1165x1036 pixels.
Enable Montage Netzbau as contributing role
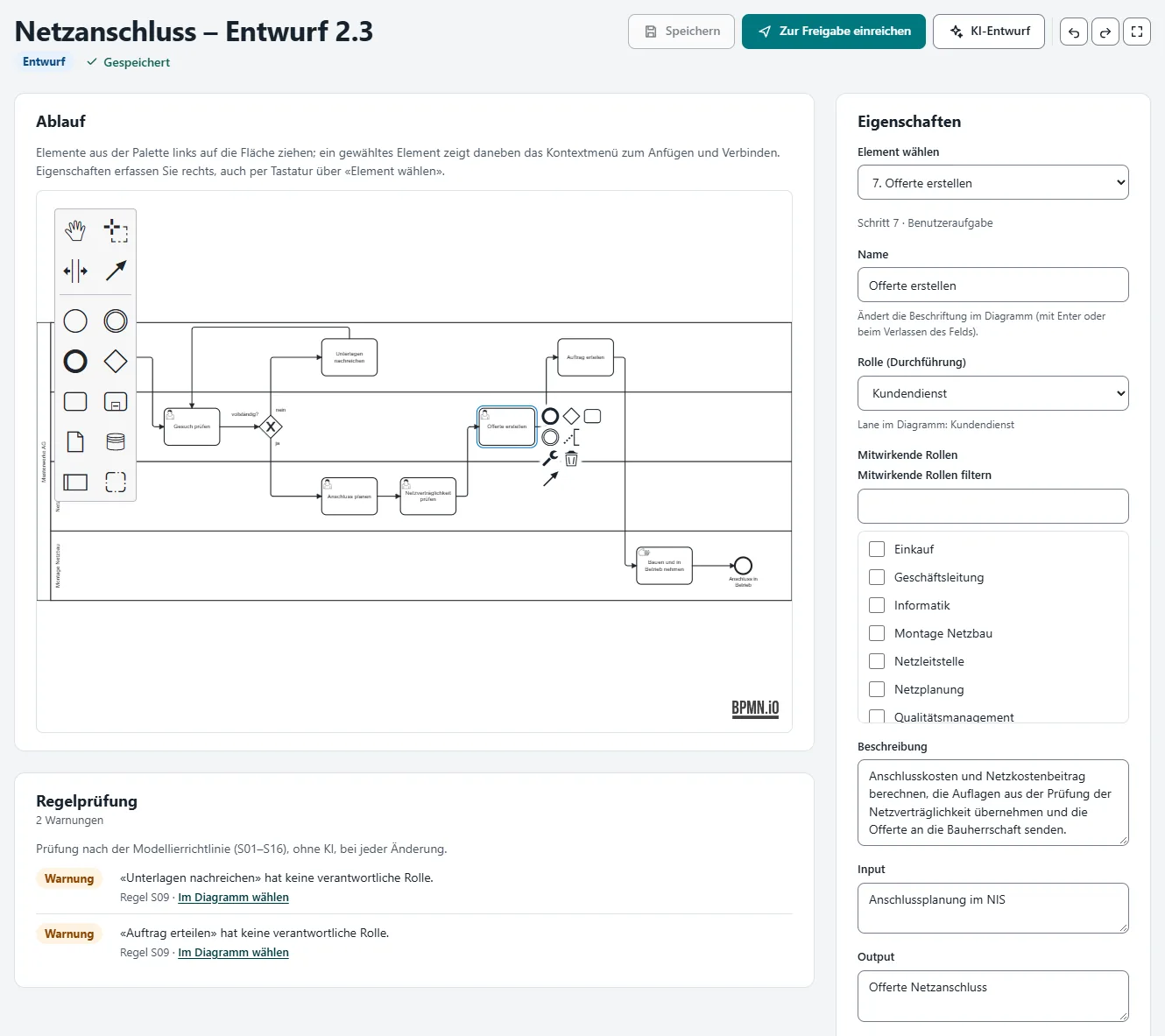(x=877, y=633)
